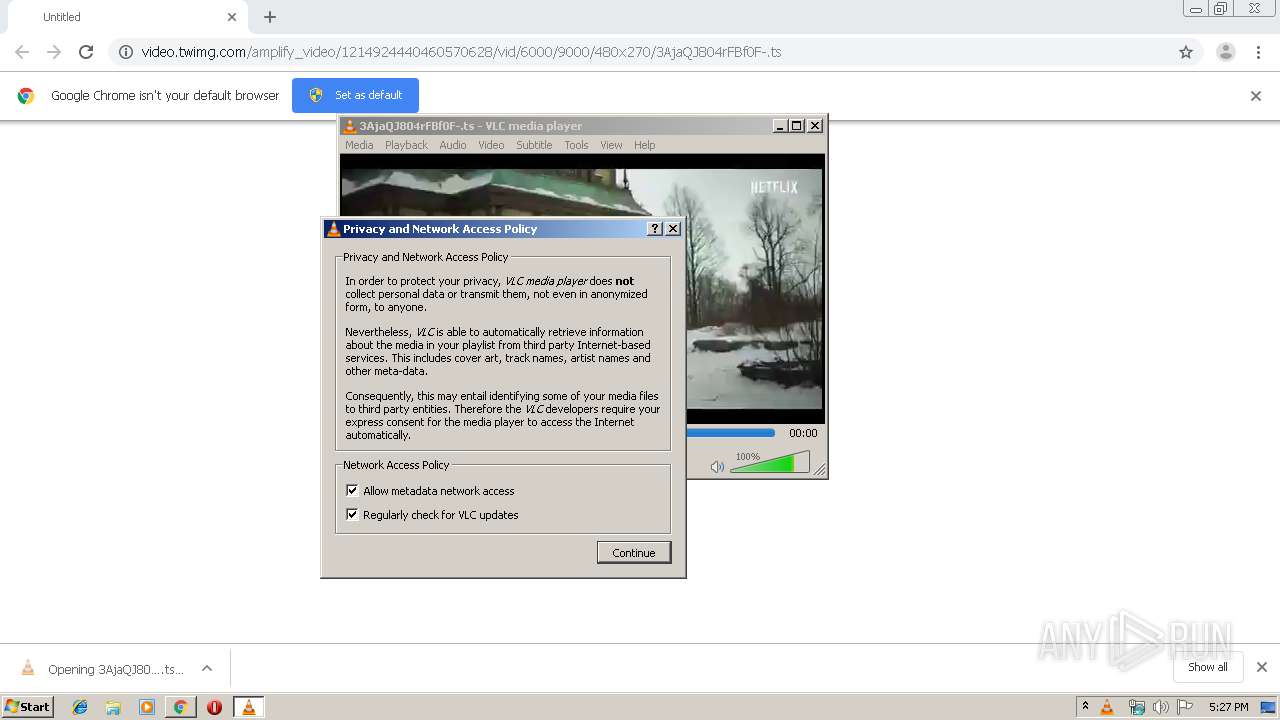Click the 00:00 remaining time label in VLC

pyautogui.click(x=803, y=433)
